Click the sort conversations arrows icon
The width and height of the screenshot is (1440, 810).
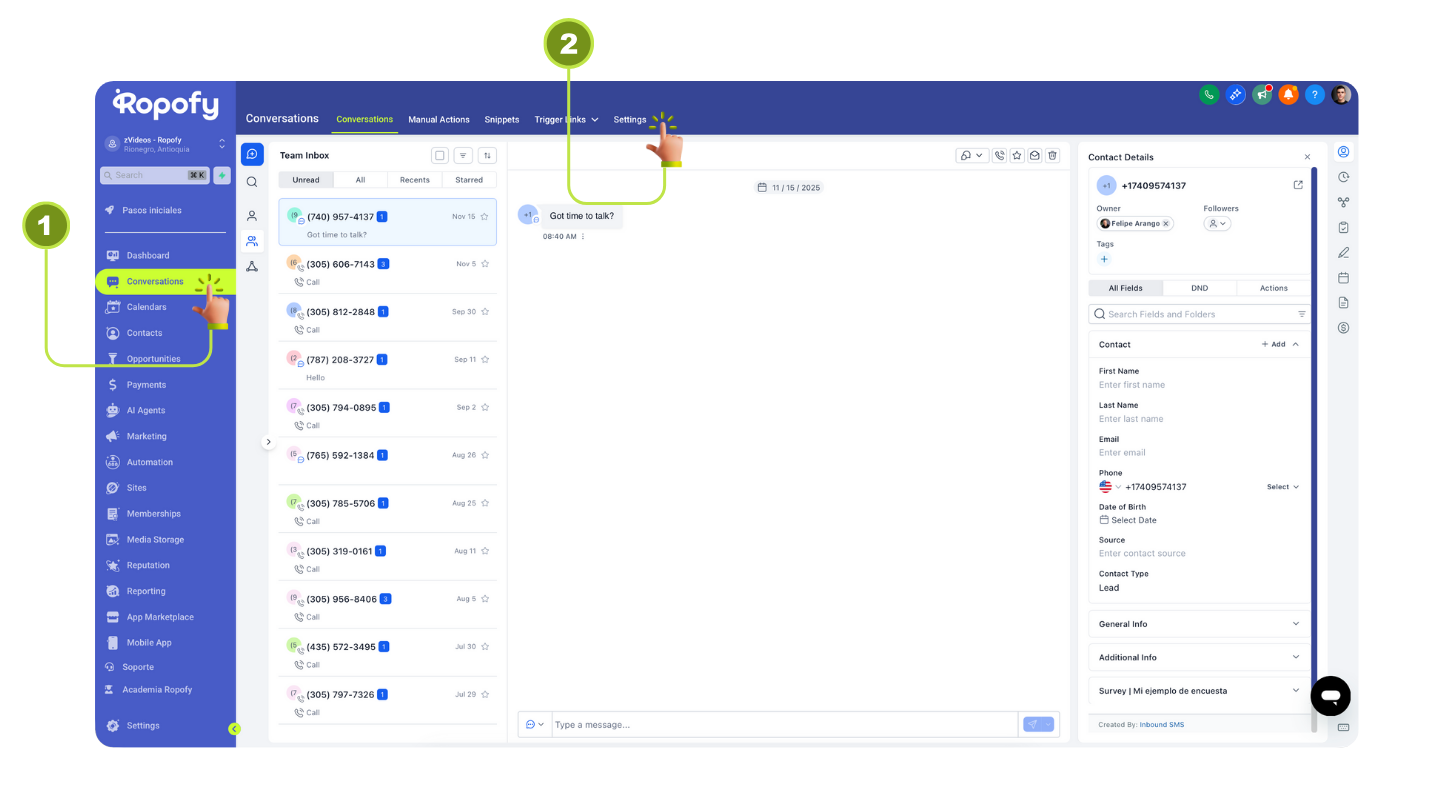487,156
